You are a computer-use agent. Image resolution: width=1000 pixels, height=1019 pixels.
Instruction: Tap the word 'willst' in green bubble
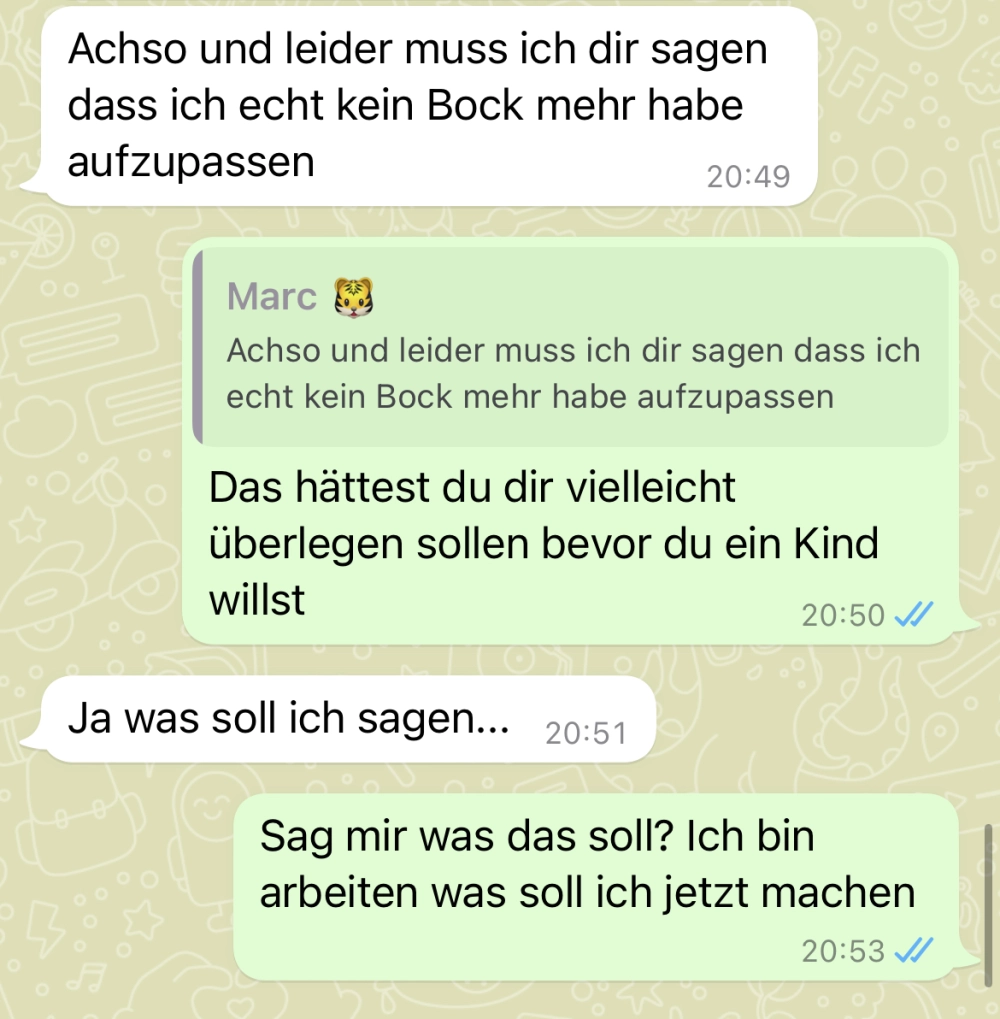257,599
